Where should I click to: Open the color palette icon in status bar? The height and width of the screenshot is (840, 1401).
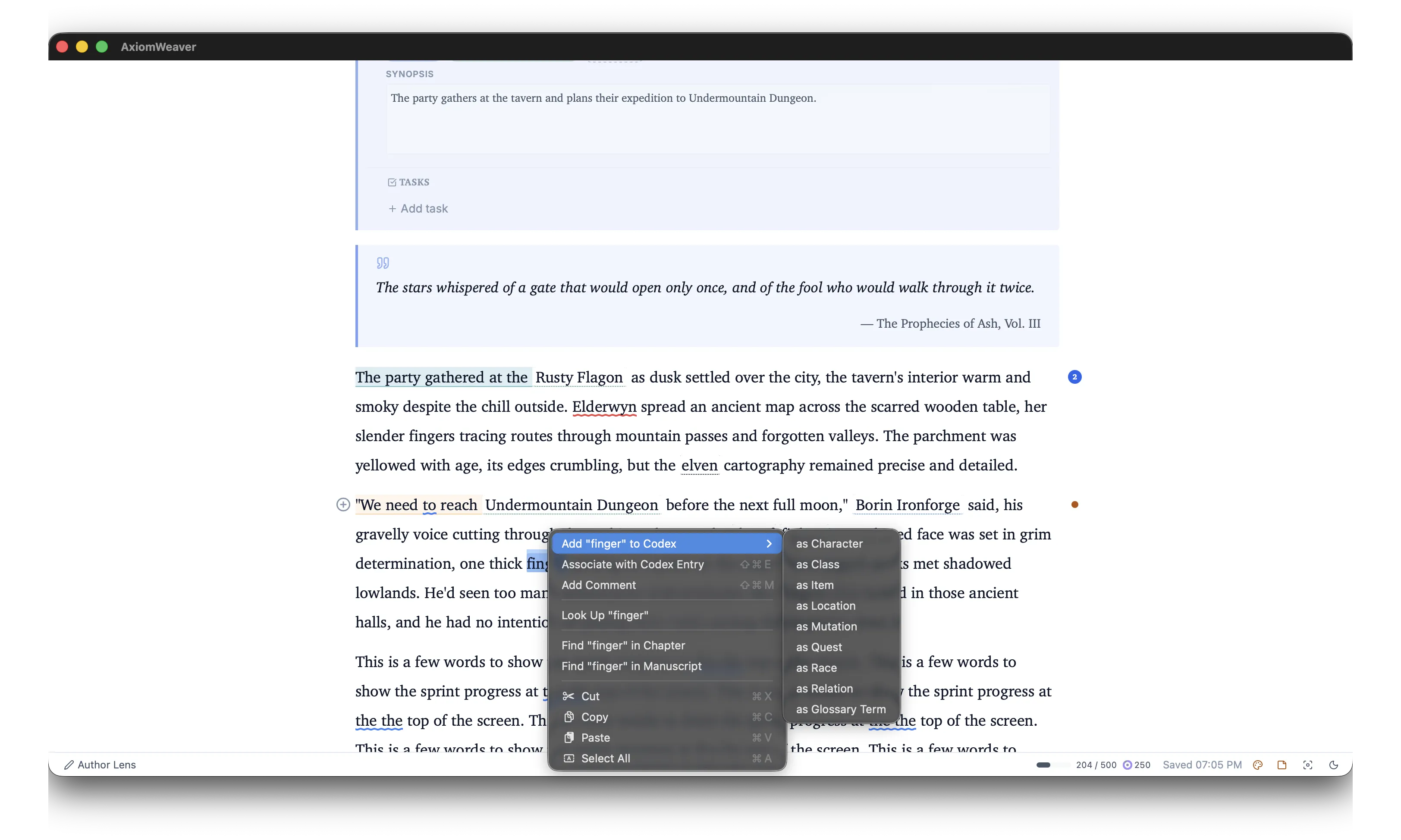point(1257,765)
